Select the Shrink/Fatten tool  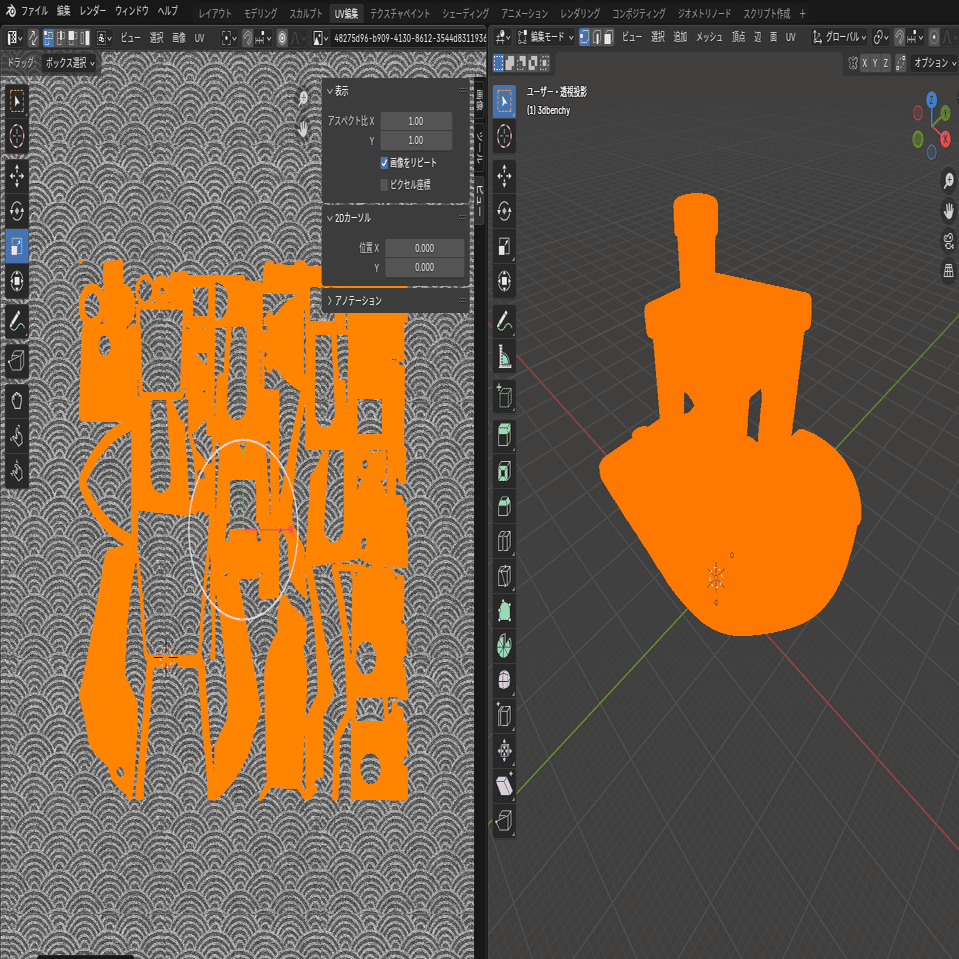pos(505,750)
